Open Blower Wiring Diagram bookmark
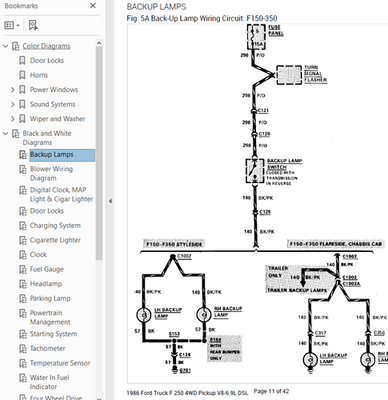The width and height of the screenshot is (388, 400). pos(51,173)
